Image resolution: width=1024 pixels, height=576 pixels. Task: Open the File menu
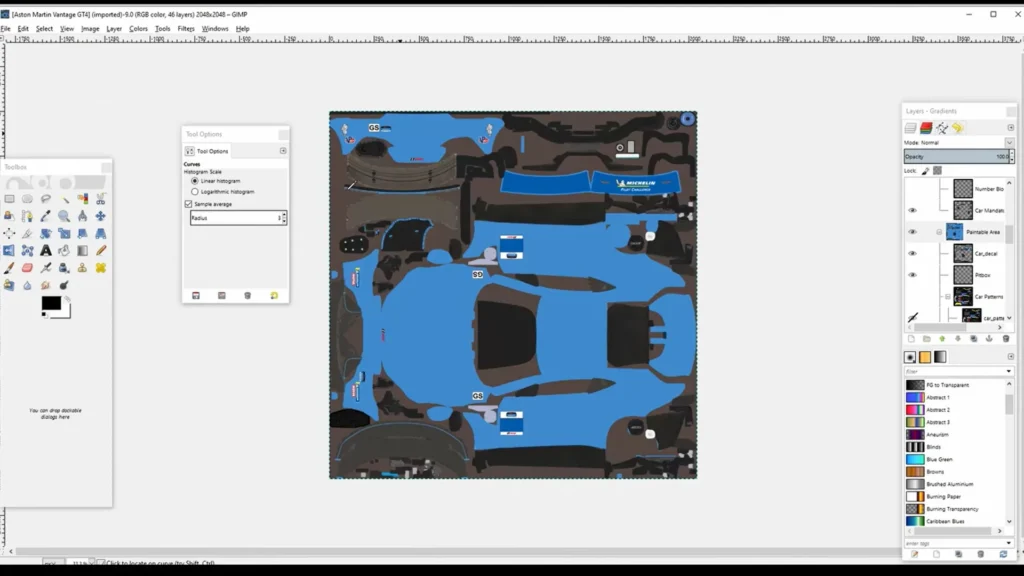coord(5,29)
